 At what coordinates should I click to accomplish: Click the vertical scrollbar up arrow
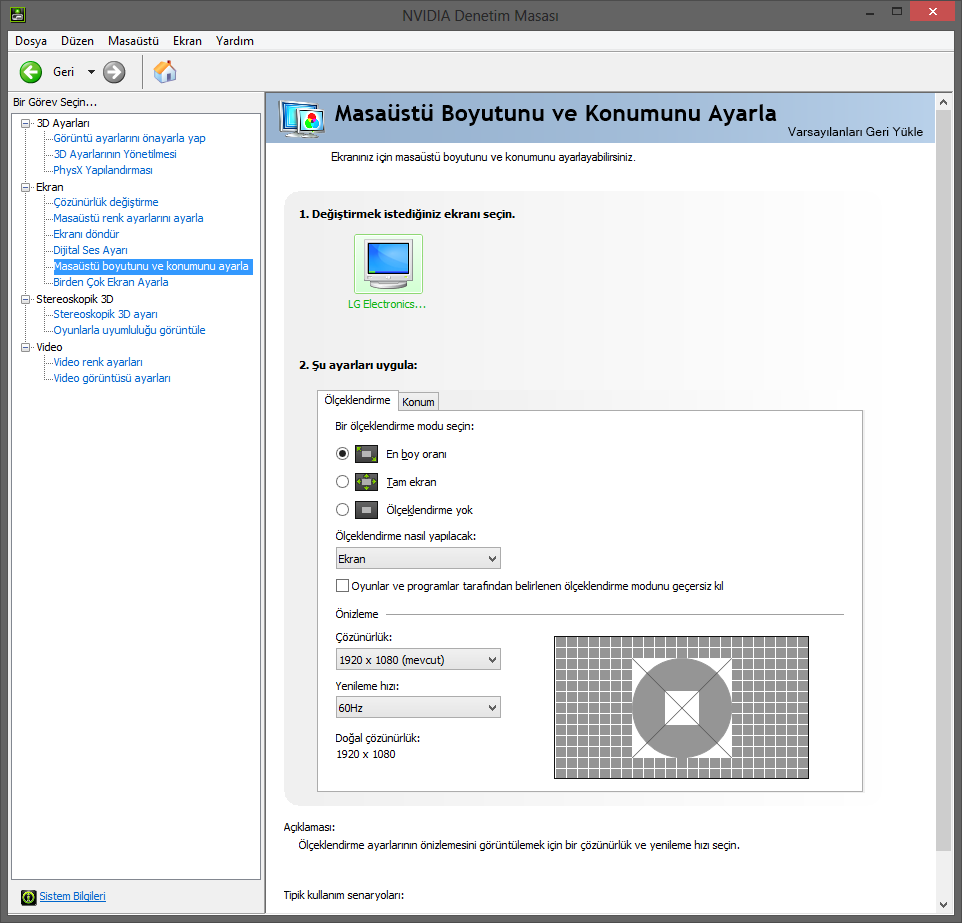(x=943, y=102)
